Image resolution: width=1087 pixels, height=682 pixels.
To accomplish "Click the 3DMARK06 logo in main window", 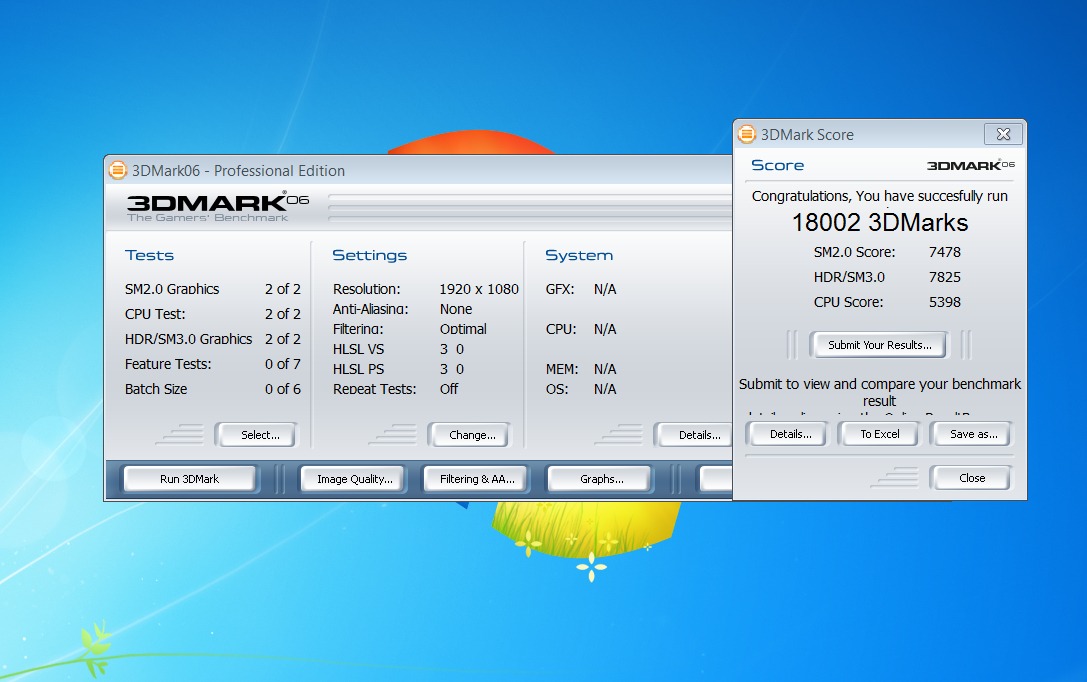I will click(217, 206).
